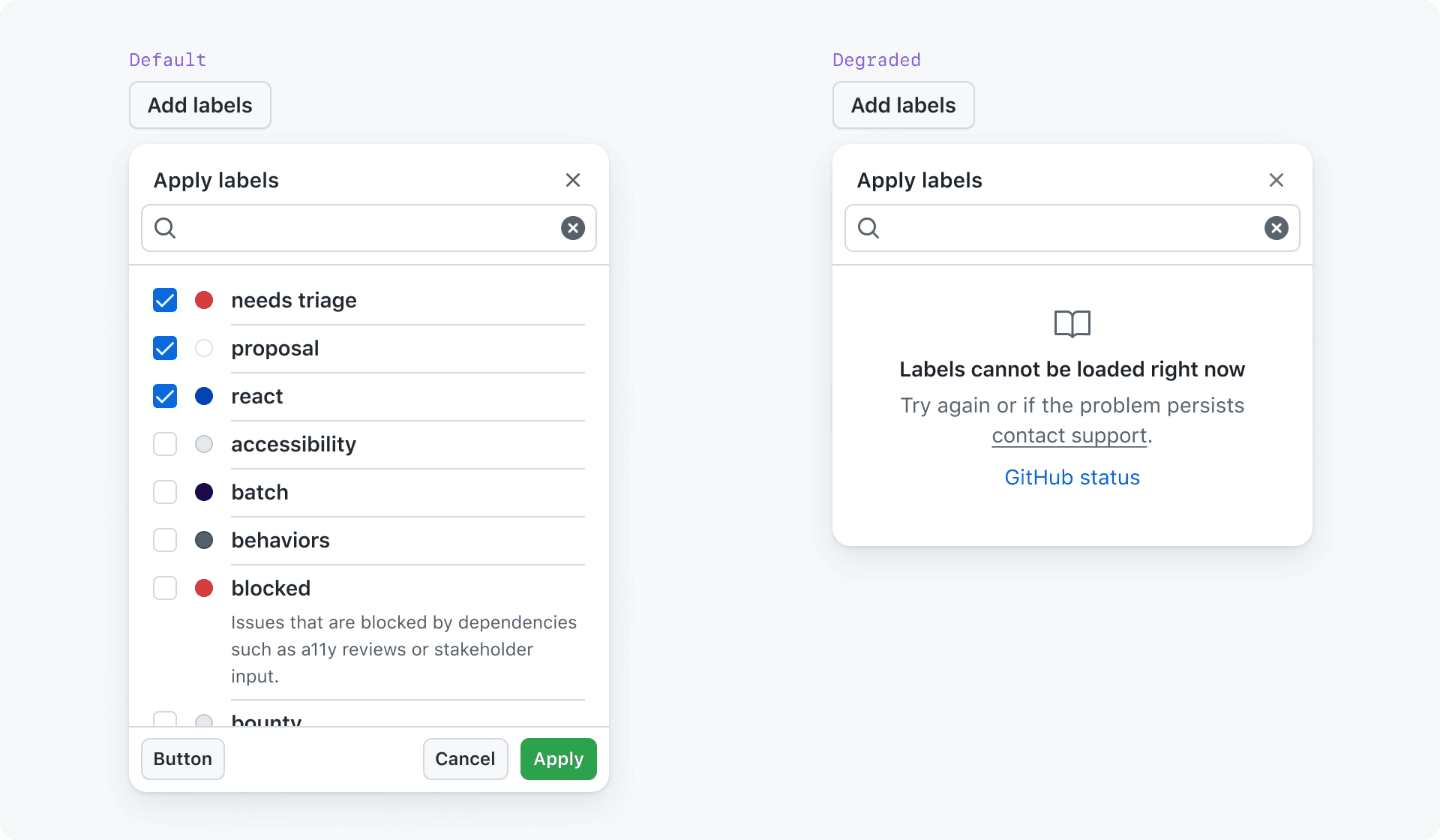Close the Degraded Apply labels dialog
This screenshot has width=1440, height=840.
tap(1276, 180)
